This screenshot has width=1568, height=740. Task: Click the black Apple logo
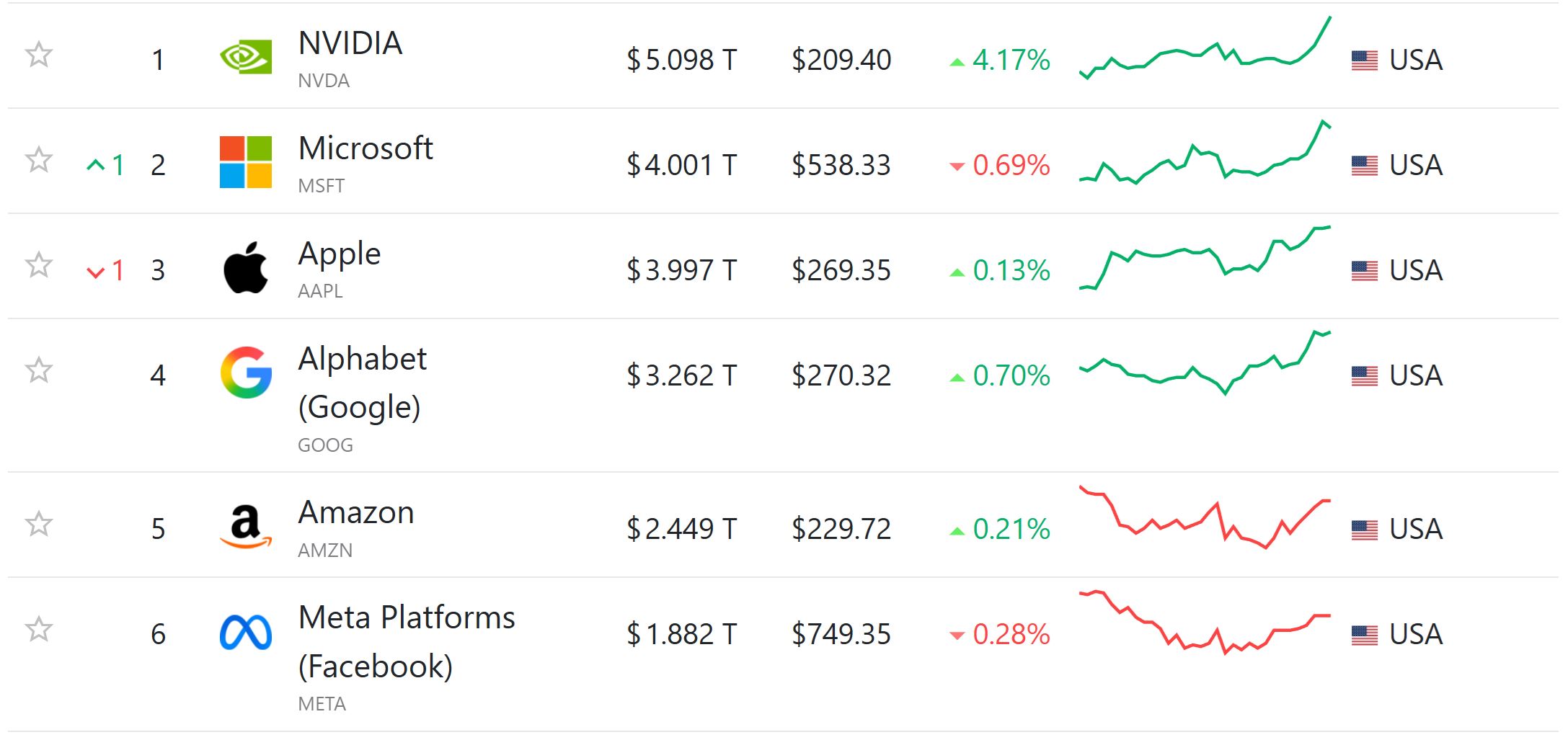pyautogui.click(x=246, y=268)
